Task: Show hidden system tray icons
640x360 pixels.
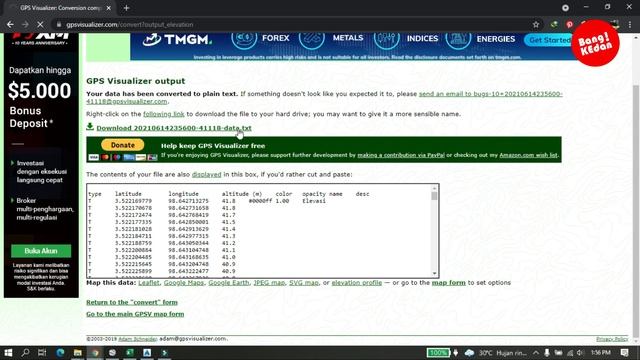Action: tap(536, 353)
